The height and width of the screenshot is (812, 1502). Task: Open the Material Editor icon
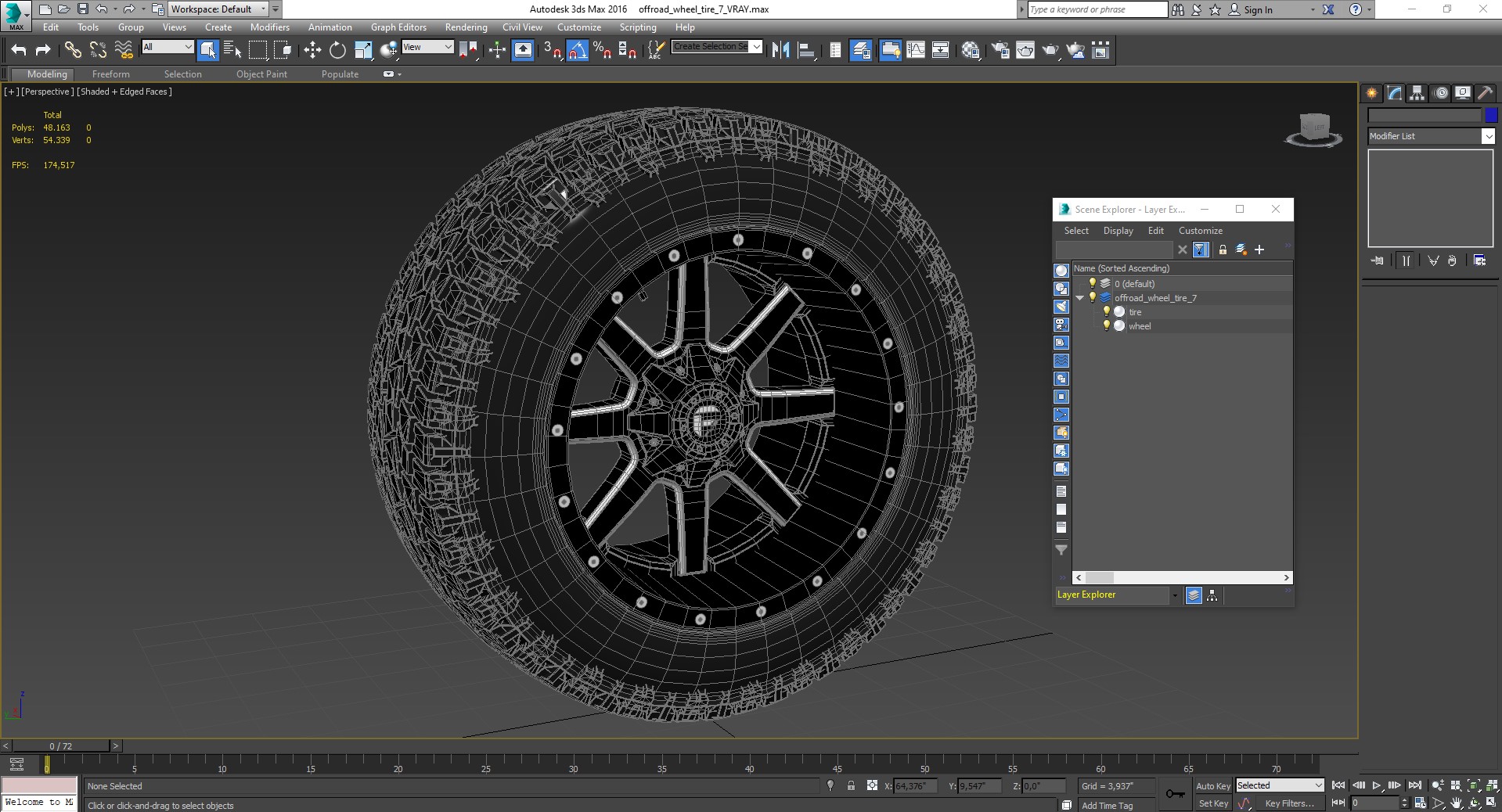971,51
